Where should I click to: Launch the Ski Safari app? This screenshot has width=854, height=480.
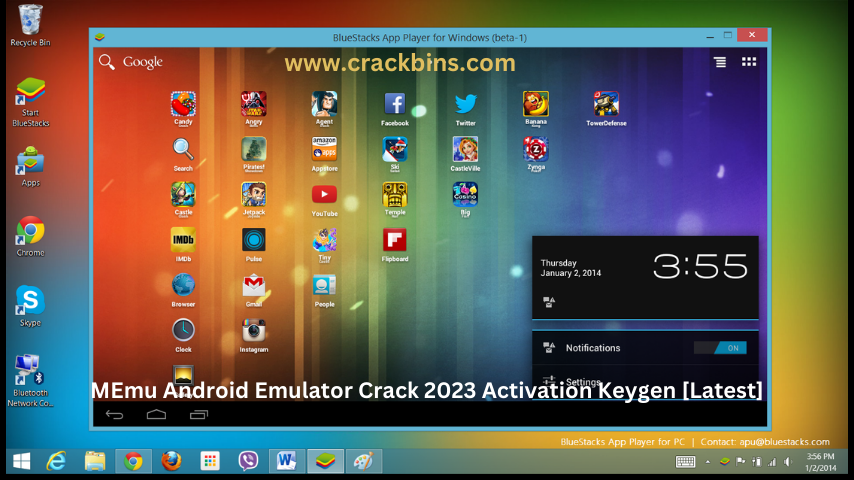click(395, 150)
